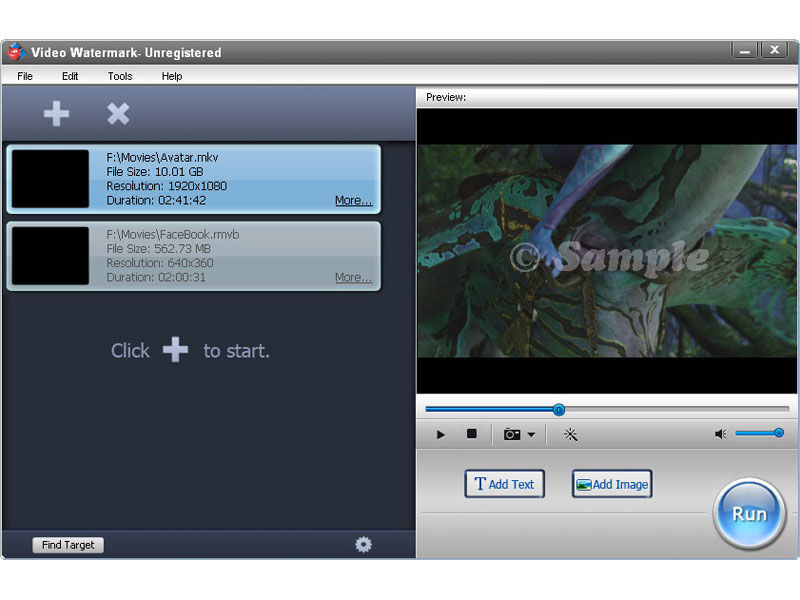Mute audio via the speaker icon

click(x=720, y=434)
